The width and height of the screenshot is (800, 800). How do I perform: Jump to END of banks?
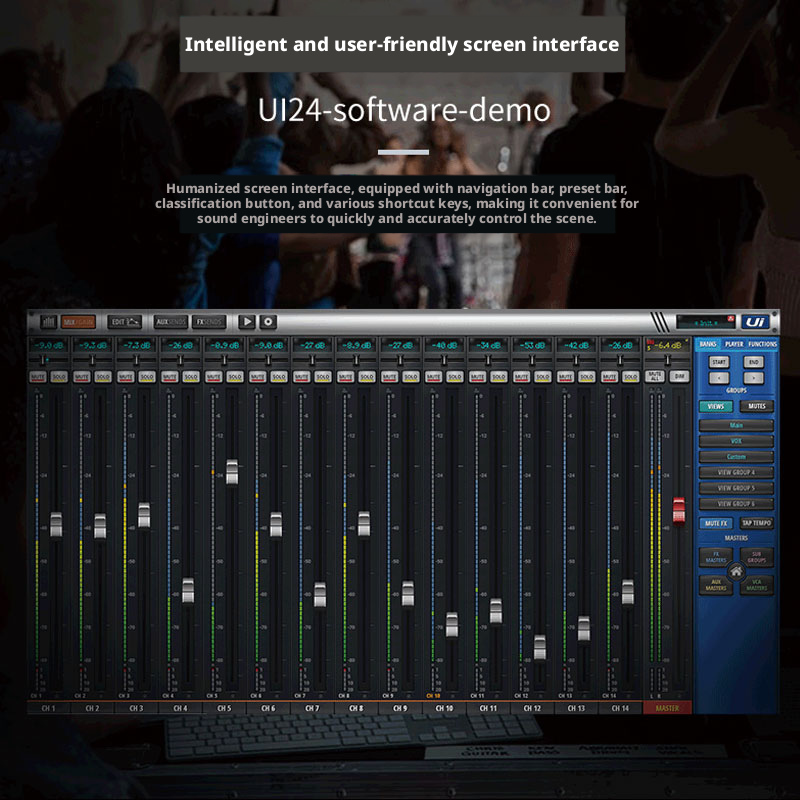point(754,362)
